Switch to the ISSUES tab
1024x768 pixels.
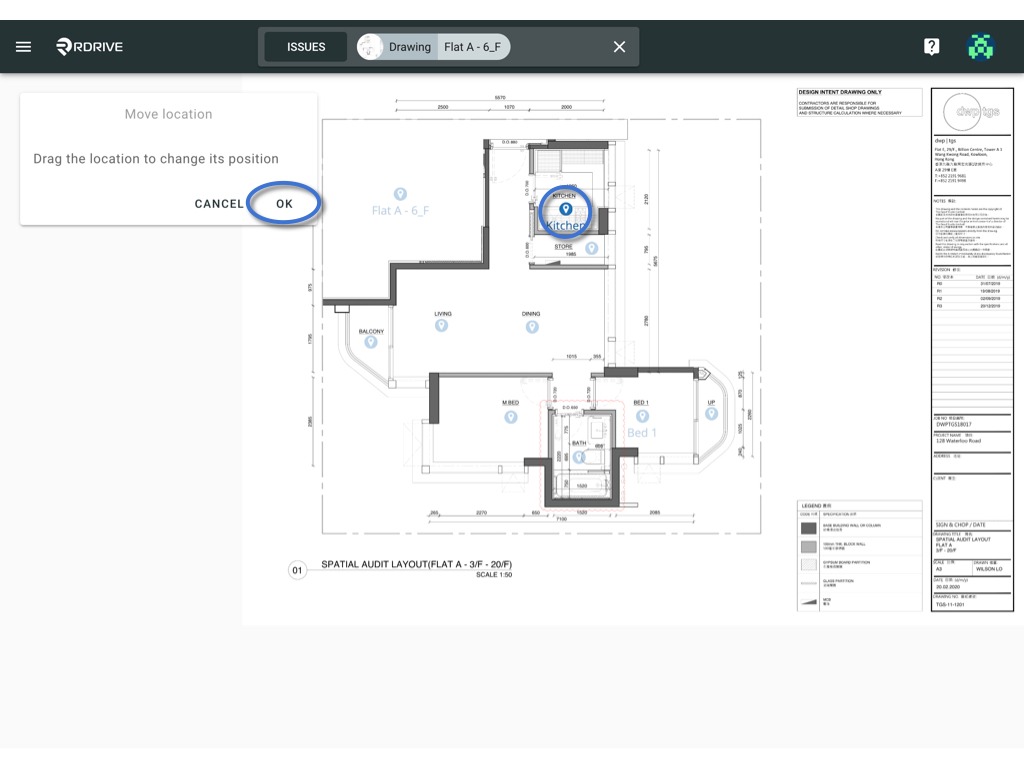tap(306, 47)
